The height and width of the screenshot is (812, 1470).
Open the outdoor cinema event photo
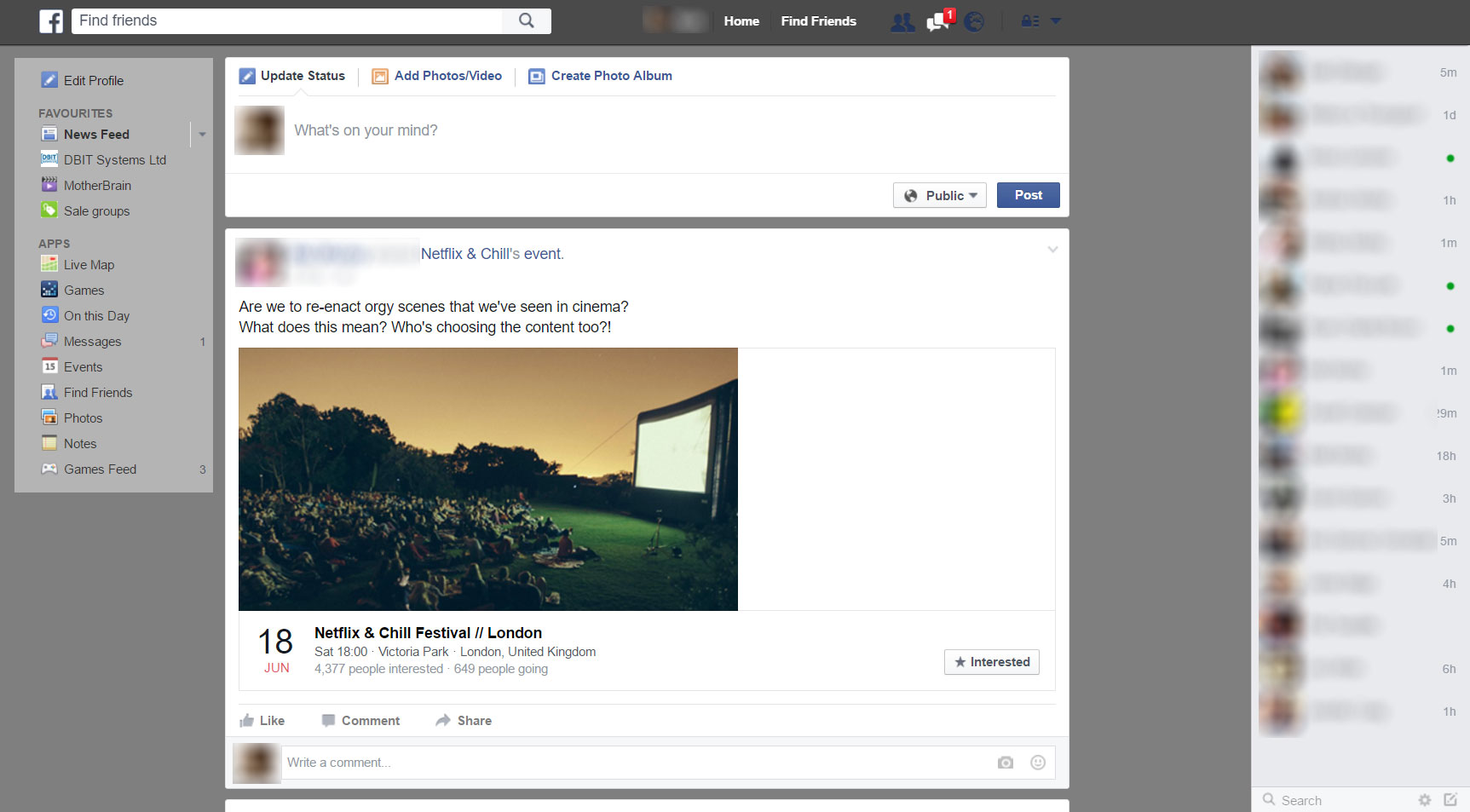tap(488, 479)
